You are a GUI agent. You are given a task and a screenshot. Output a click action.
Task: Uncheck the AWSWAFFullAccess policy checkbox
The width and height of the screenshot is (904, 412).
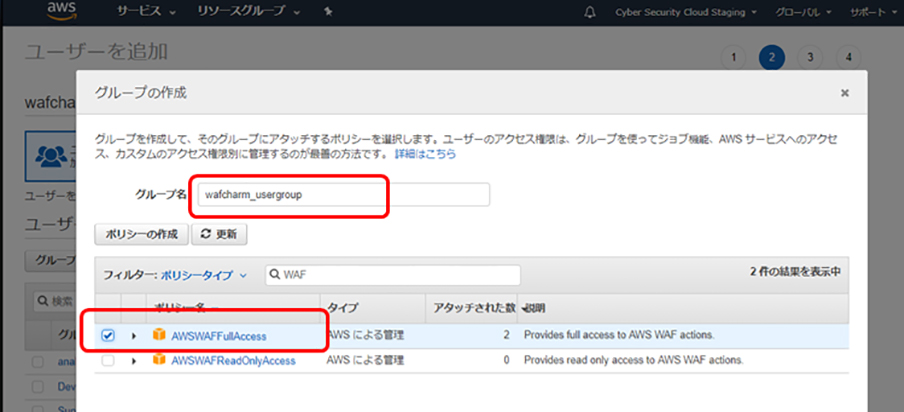tap(108, 335)
